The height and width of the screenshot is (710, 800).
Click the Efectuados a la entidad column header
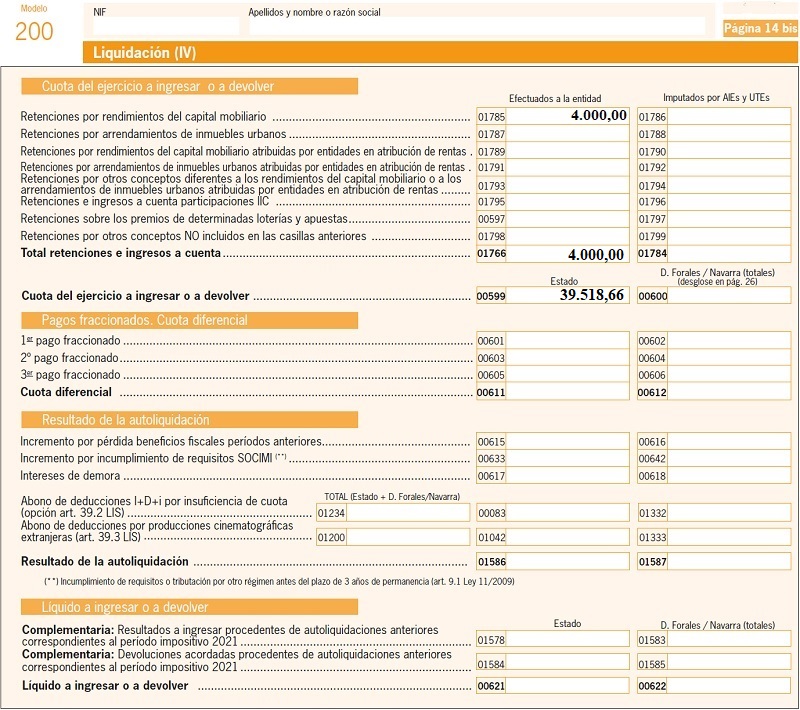coord(555,98)
